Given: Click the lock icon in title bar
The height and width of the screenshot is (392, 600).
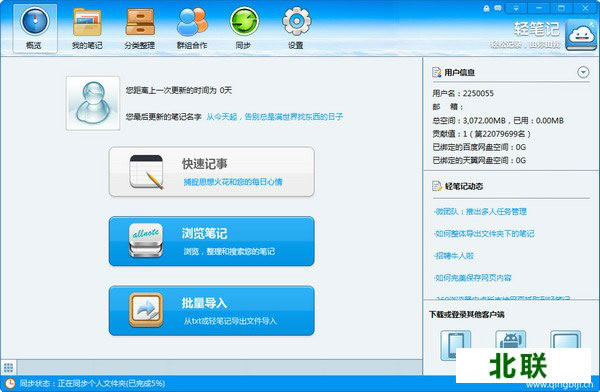Looking at the screenshot, I should pos(486,8).
